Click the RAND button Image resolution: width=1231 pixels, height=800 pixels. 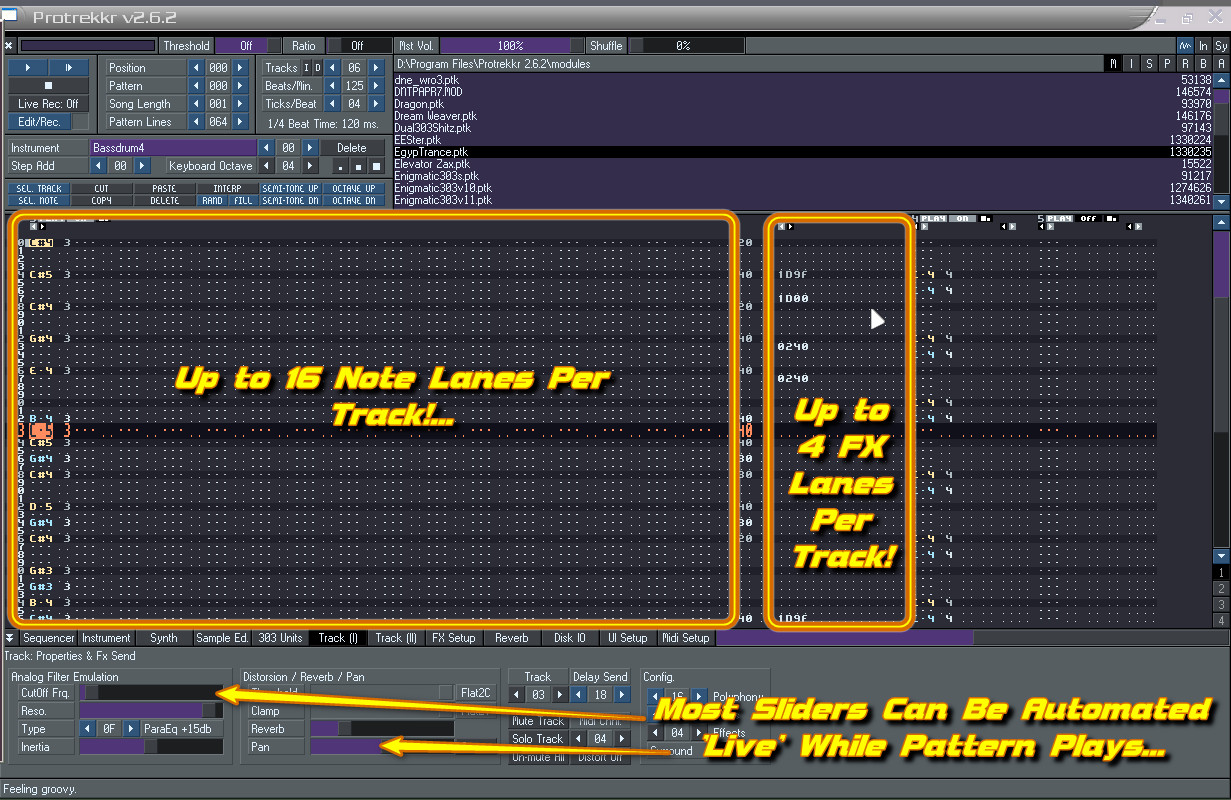click(212, 200)
